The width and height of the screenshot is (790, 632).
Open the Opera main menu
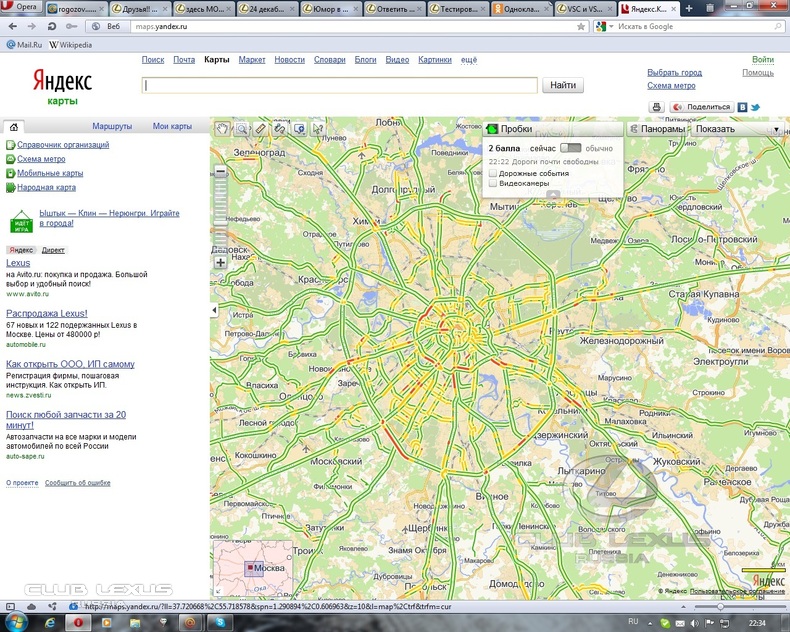pyautogui.click(x=21, y=7)
